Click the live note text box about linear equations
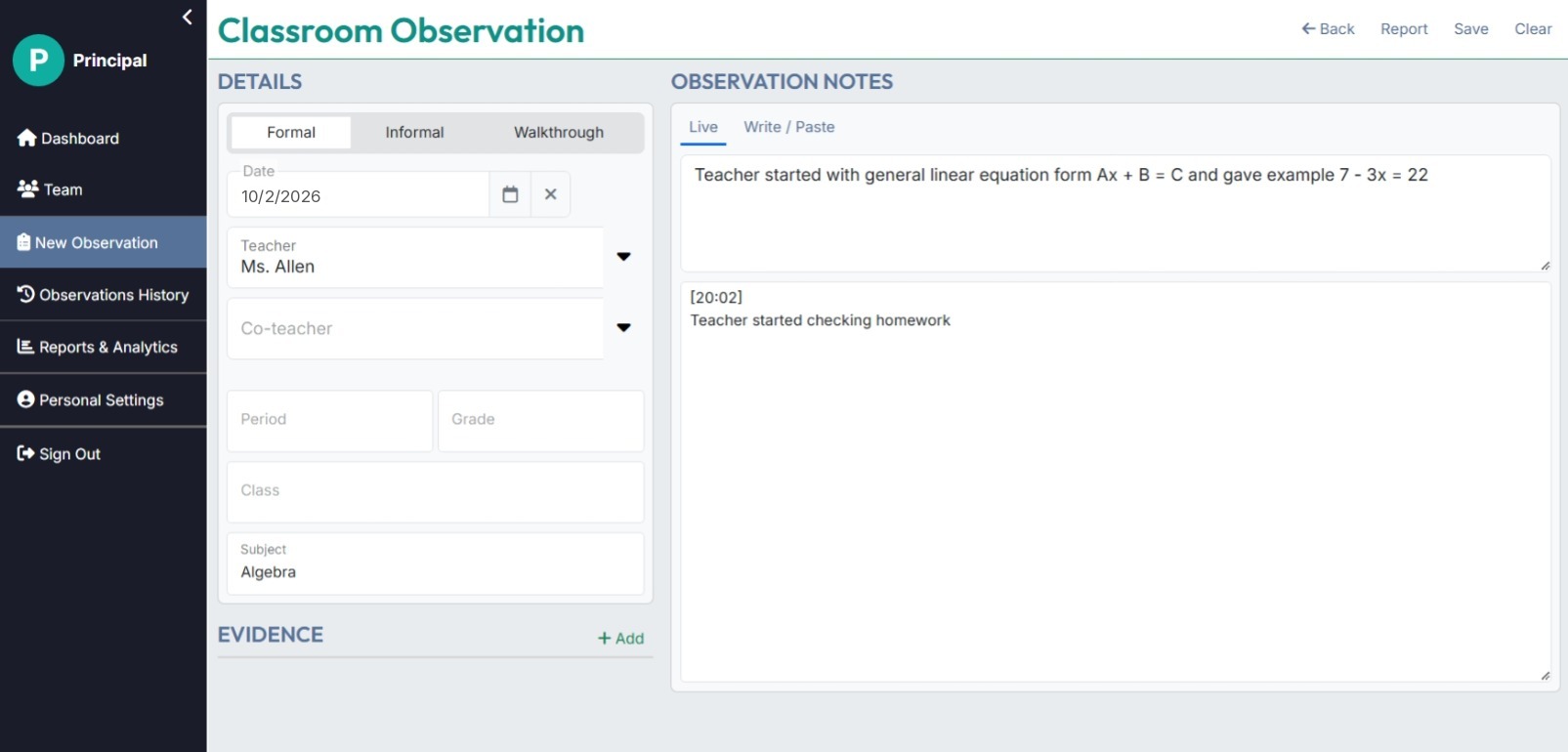1568x752 pixels. (x=1116, y=214)
